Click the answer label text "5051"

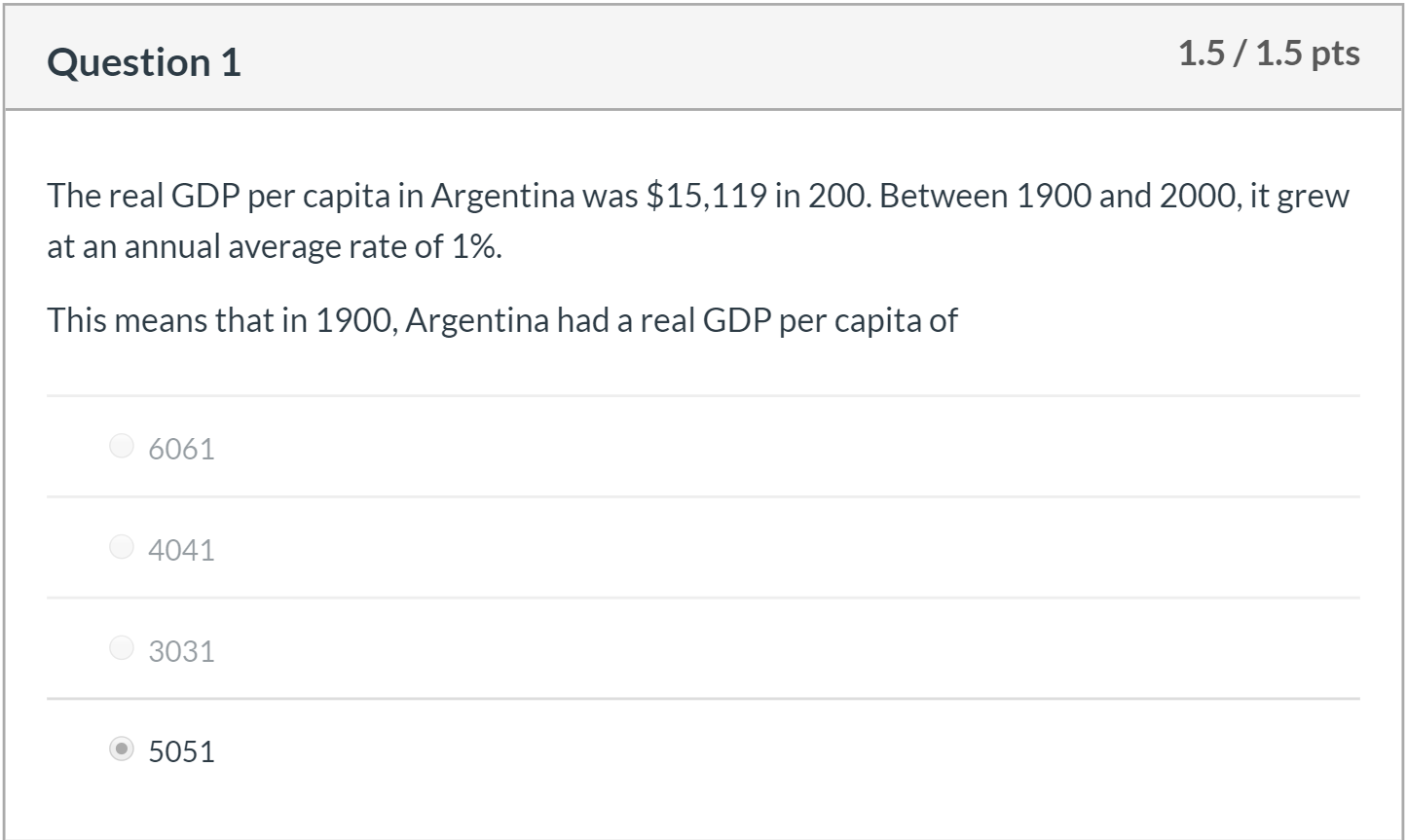[180, 751]
